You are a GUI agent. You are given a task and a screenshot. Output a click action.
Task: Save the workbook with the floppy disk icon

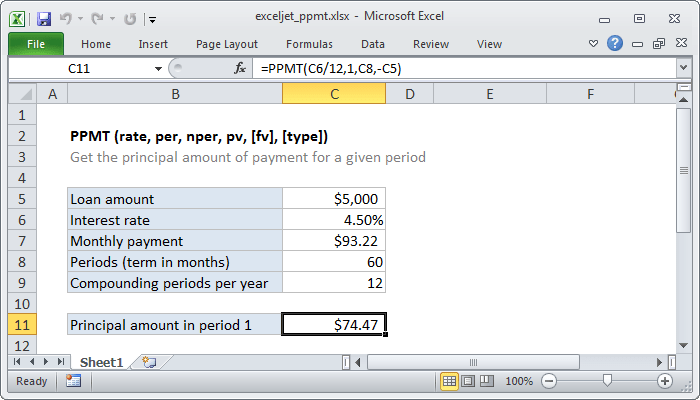[44, 19]
